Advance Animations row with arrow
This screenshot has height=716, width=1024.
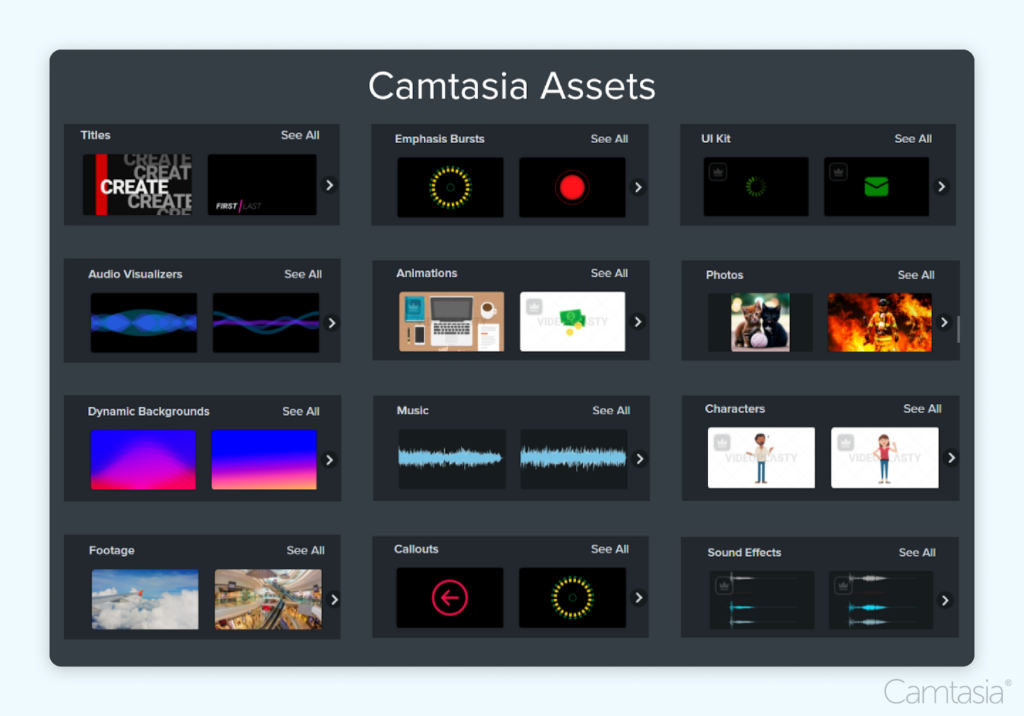(638, 322)
